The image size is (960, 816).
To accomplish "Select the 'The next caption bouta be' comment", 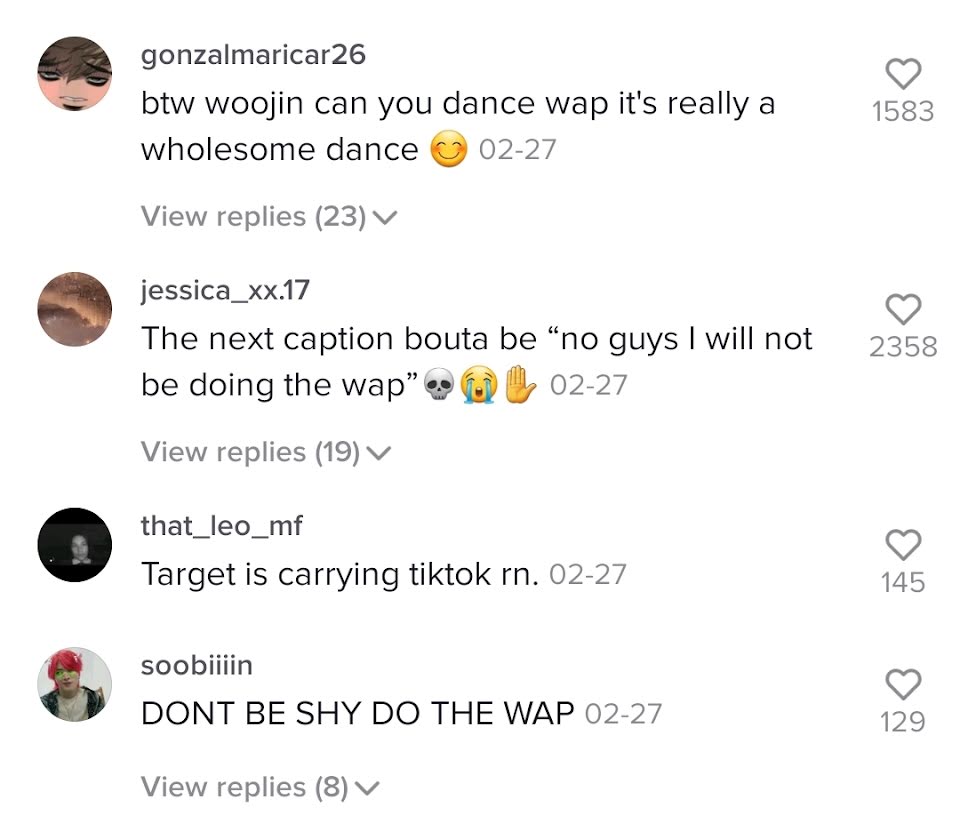I will (x=476, y=362).
